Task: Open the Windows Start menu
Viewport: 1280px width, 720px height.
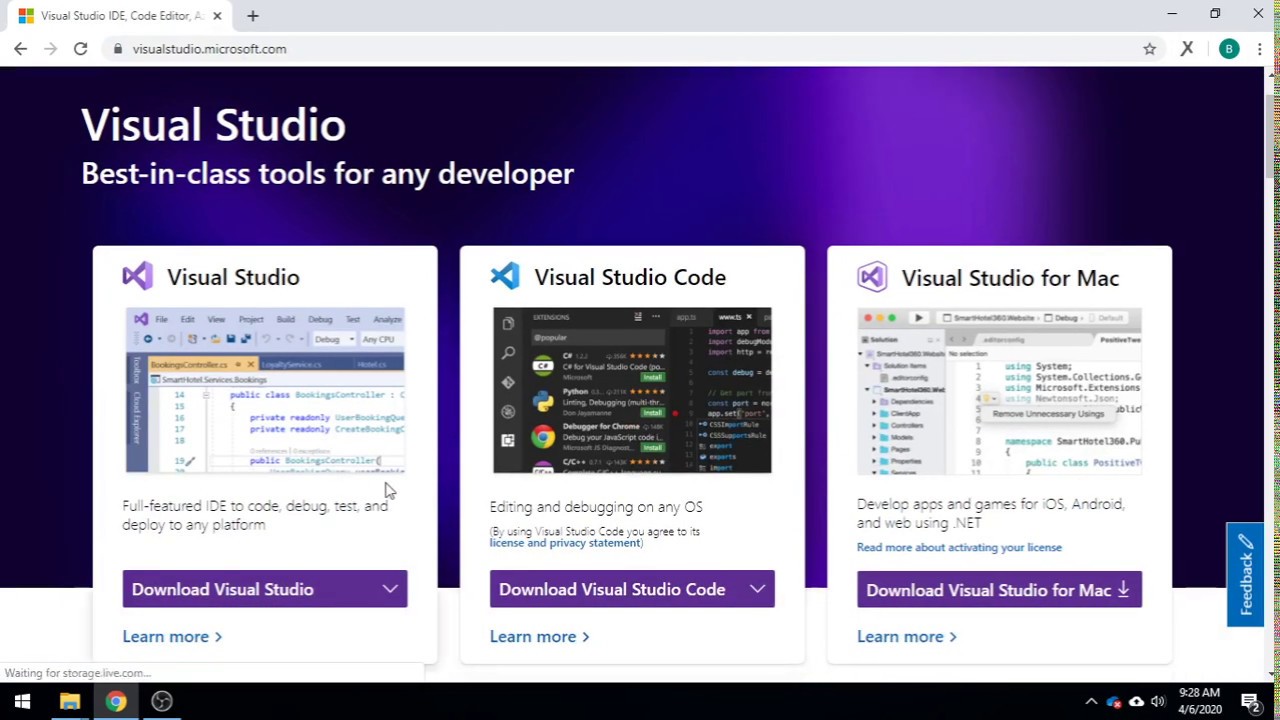Action: tap(22, 701)
